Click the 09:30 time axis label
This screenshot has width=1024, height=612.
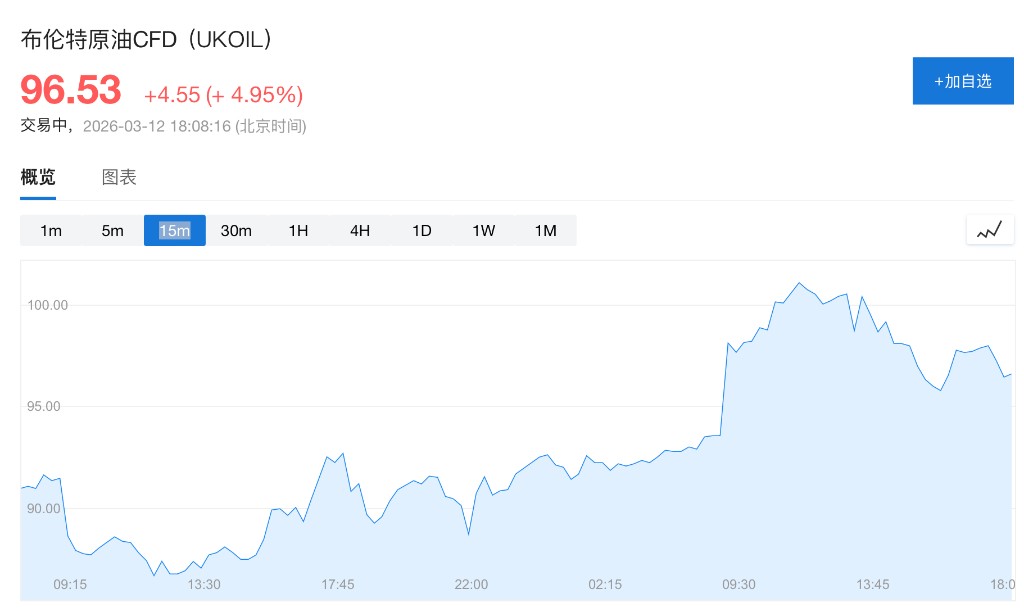coord(739,584)
